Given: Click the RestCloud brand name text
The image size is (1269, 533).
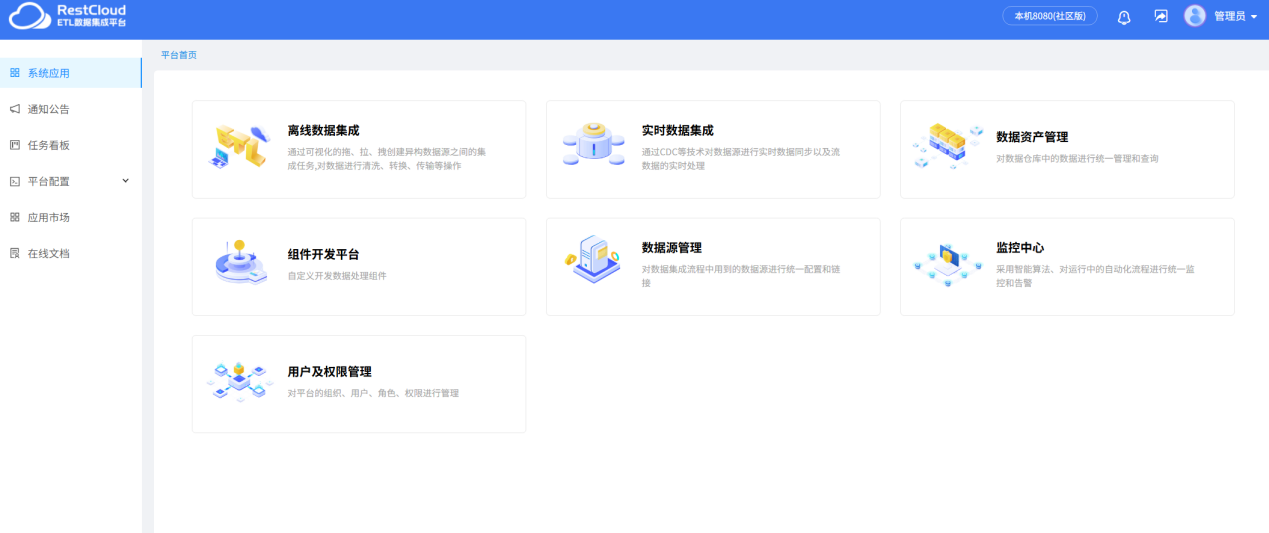Looking at the screenshot, I should click(x=91, y=10).
